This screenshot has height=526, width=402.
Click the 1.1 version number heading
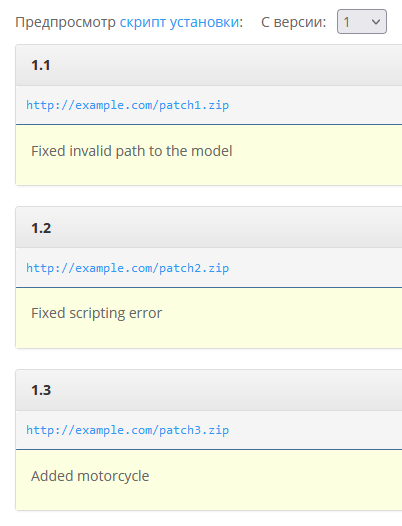click(x=41, y=65)
